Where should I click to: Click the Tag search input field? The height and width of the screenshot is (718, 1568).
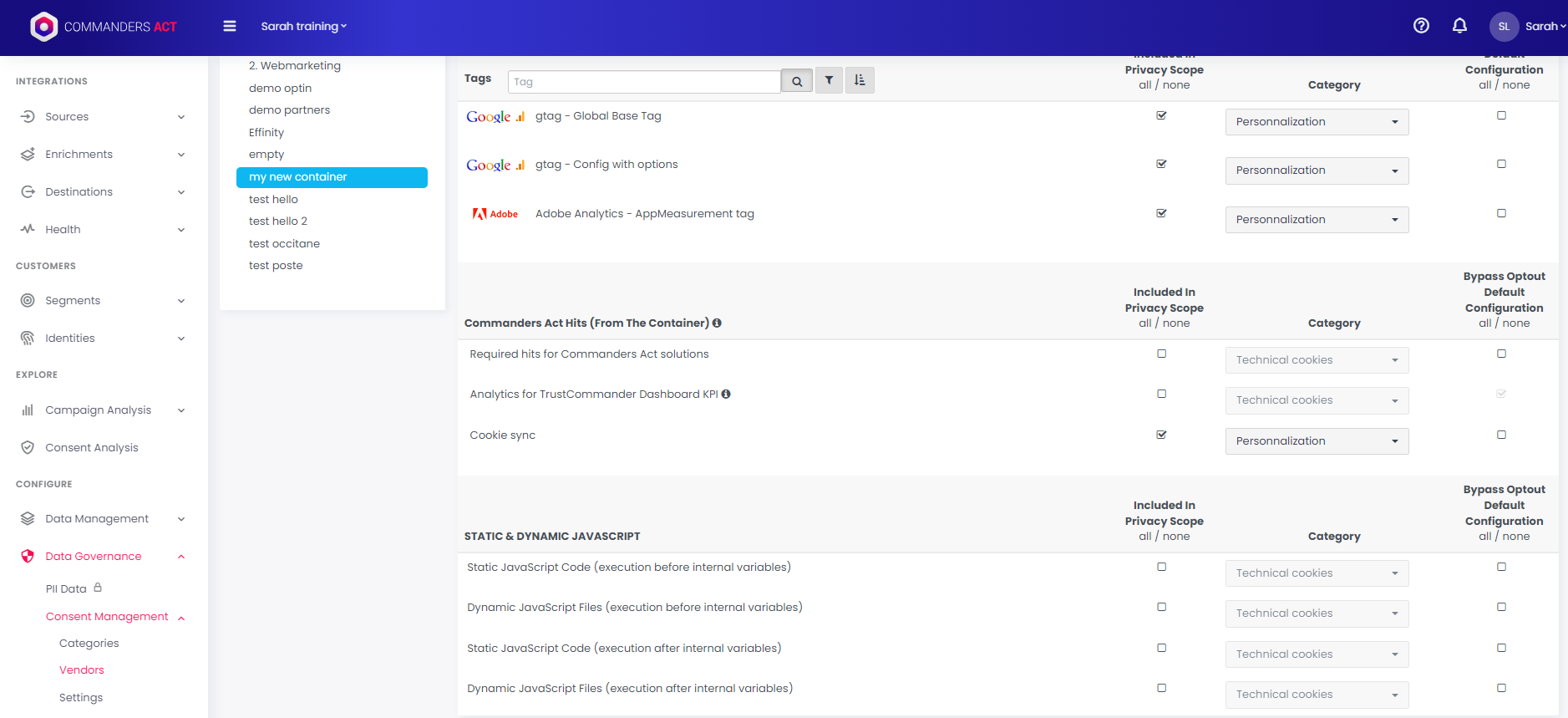(643, 82)
